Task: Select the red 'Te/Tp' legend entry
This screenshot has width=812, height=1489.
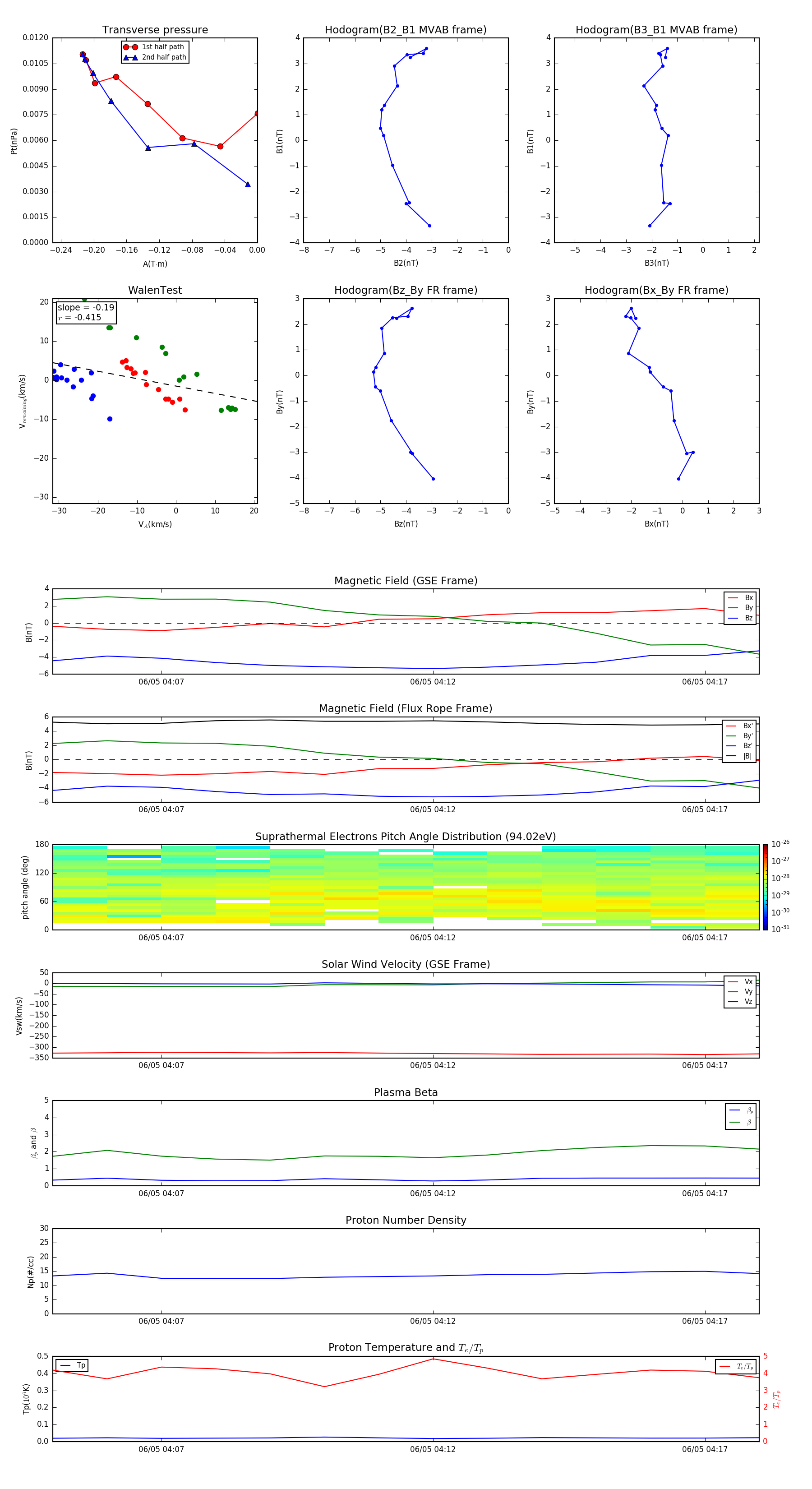Action: point(736,1366)
